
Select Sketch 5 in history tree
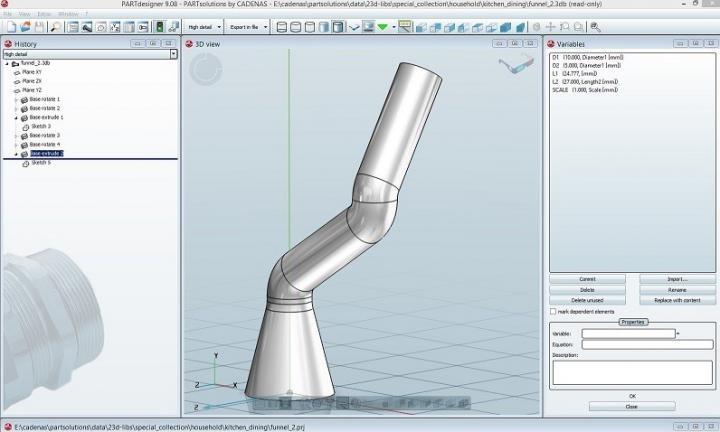coord(41,163)
